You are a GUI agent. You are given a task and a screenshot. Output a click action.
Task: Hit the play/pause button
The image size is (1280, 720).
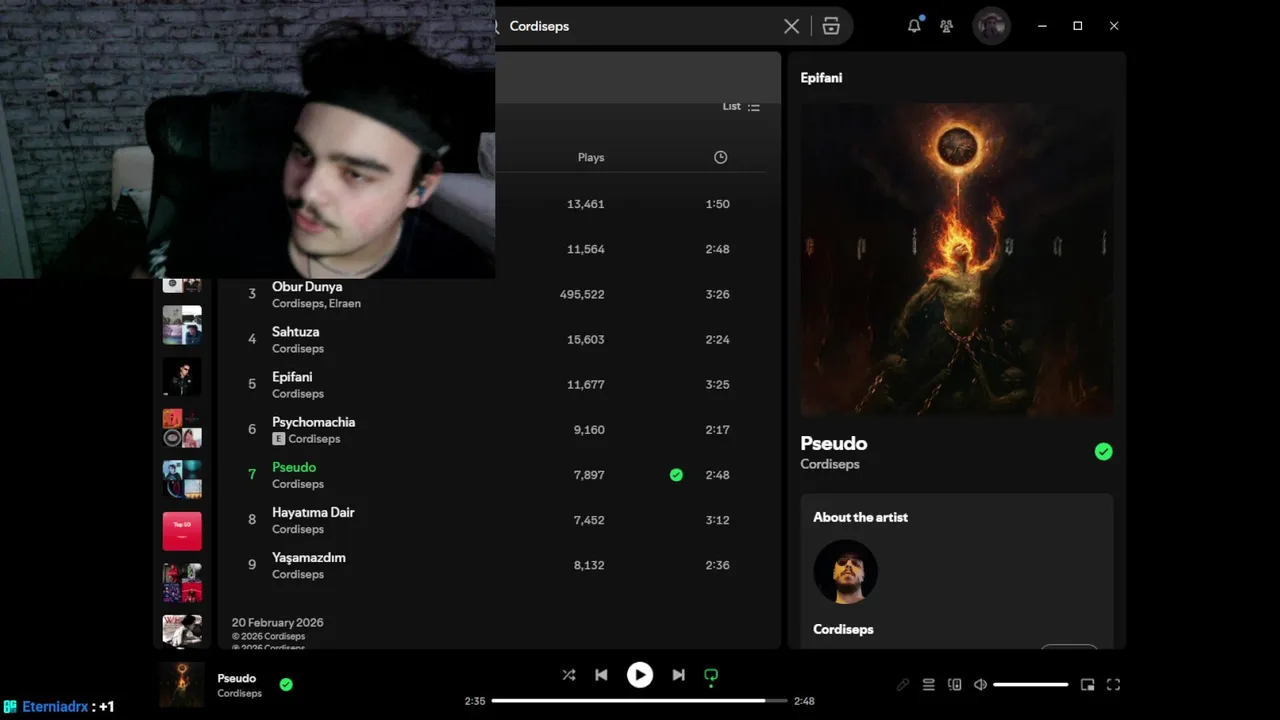[x=640, y=675]
